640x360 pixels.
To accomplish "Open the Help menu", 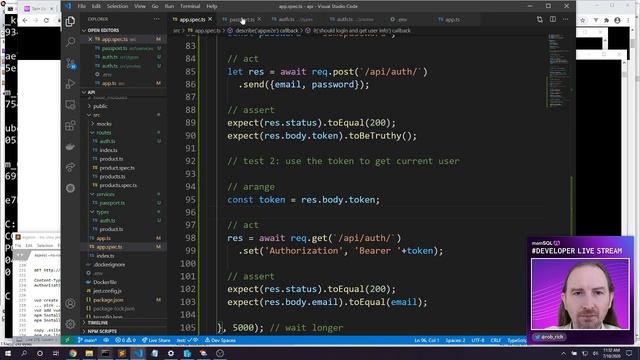I will (212, 6).
